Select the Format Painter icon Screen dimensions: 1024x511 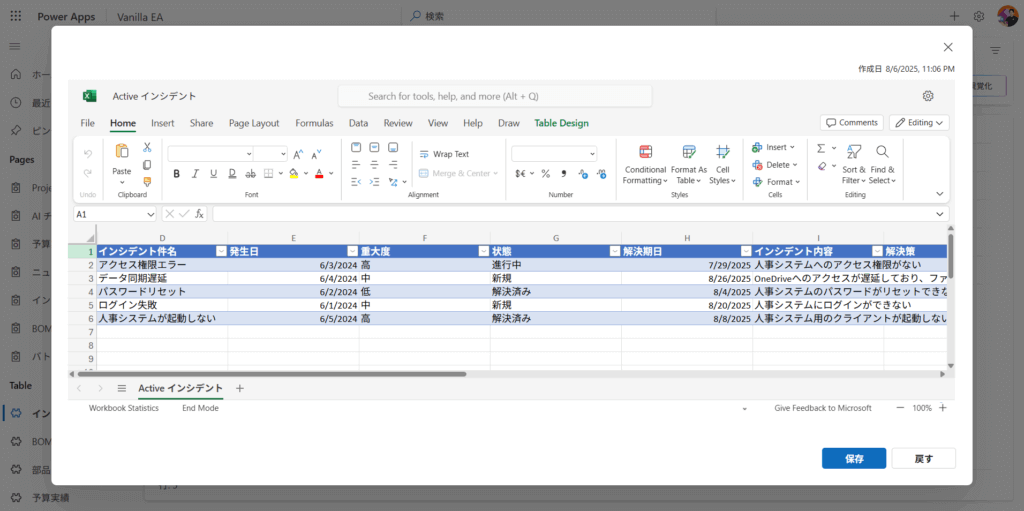[147, 181]
